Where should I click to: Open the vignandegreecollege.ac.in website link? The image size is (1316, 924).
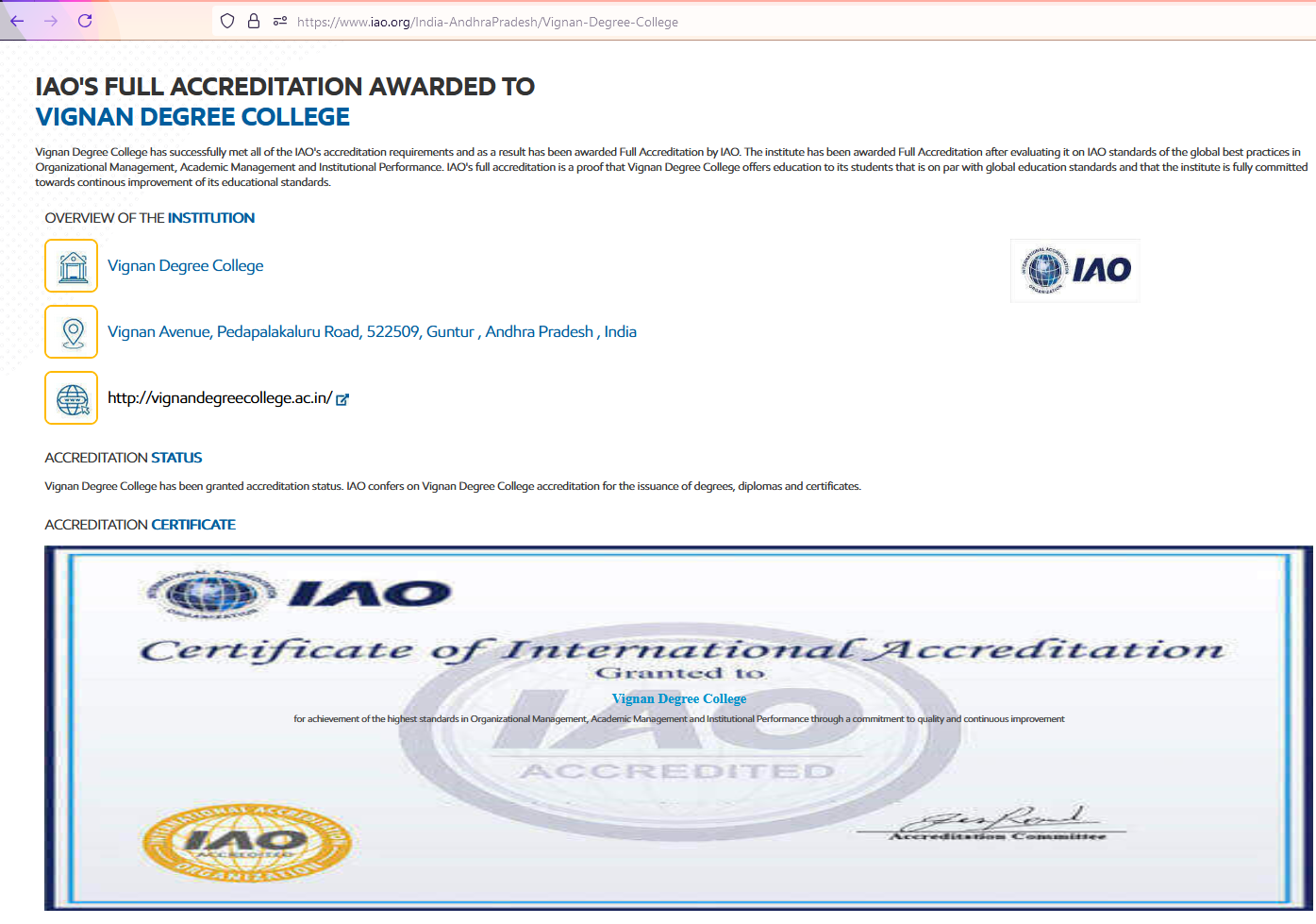(219, 398)
